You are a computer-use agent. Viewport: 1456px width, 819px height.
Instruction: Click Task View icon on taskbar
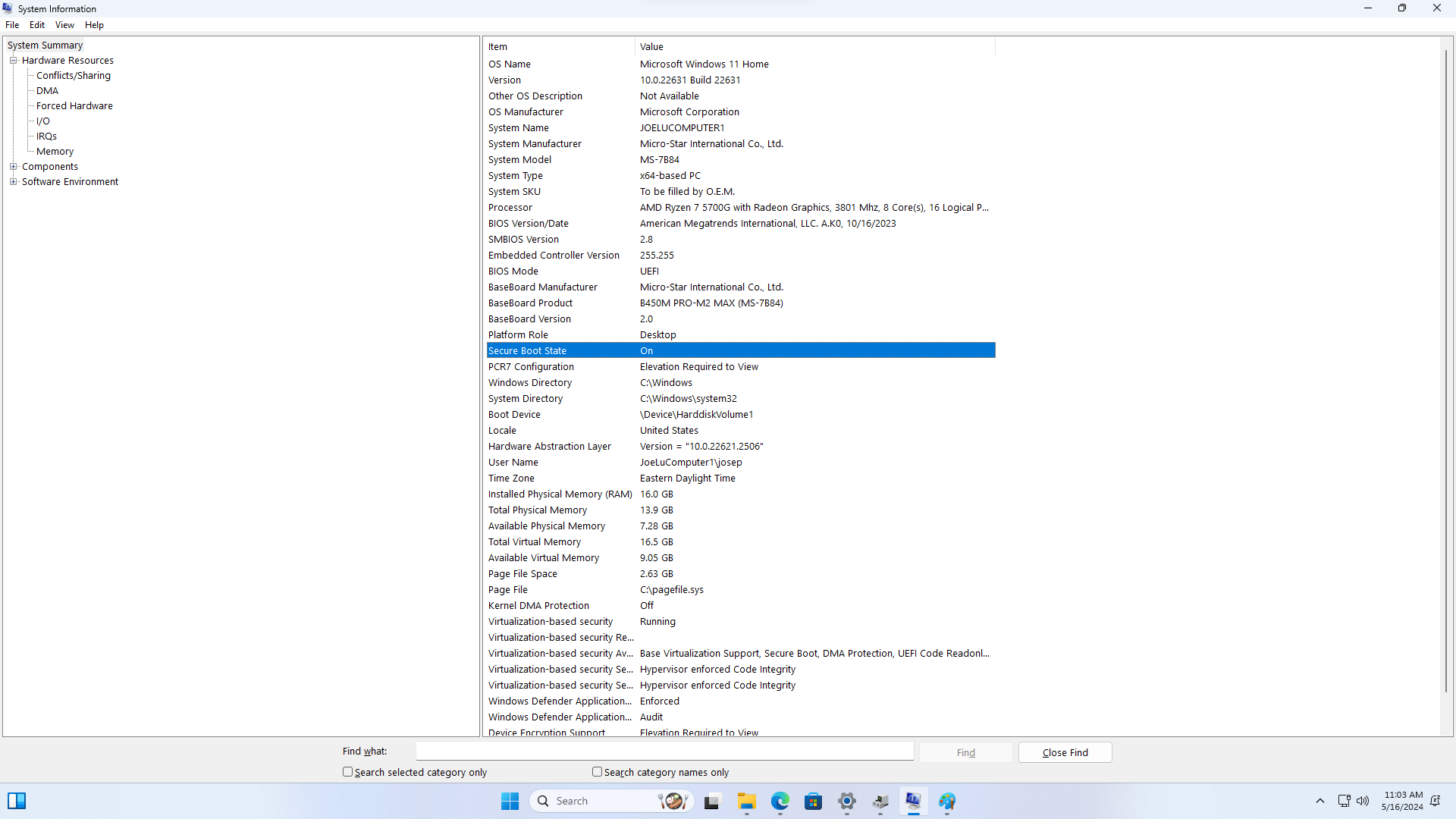(711, 801)
